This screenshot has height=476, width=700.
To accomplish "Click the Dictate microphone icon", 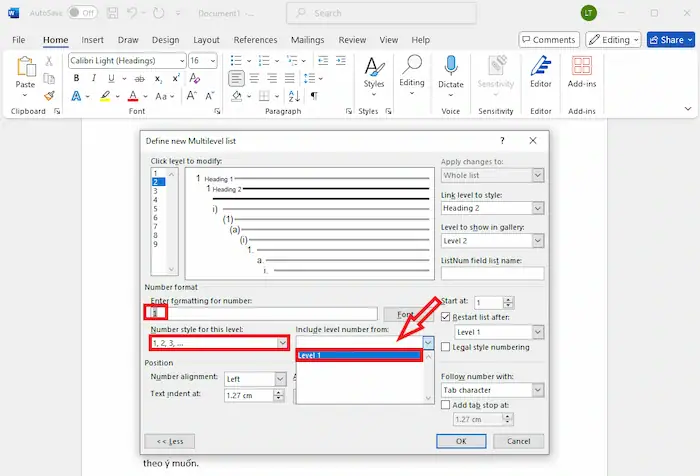I will 451,67.
